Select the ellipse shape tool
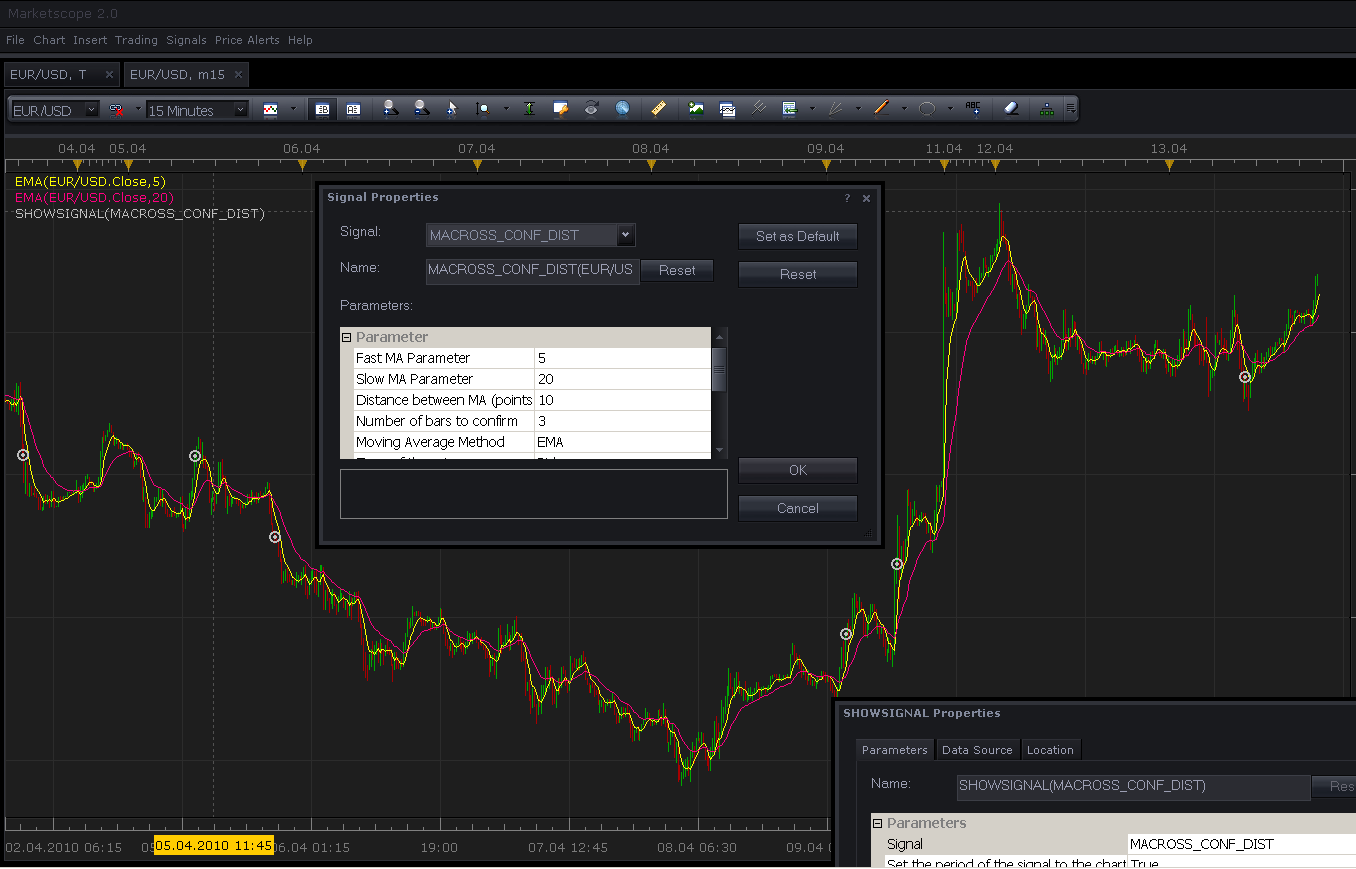The width and height of the screenshot is (1356, 869). [x=927, y=108]
